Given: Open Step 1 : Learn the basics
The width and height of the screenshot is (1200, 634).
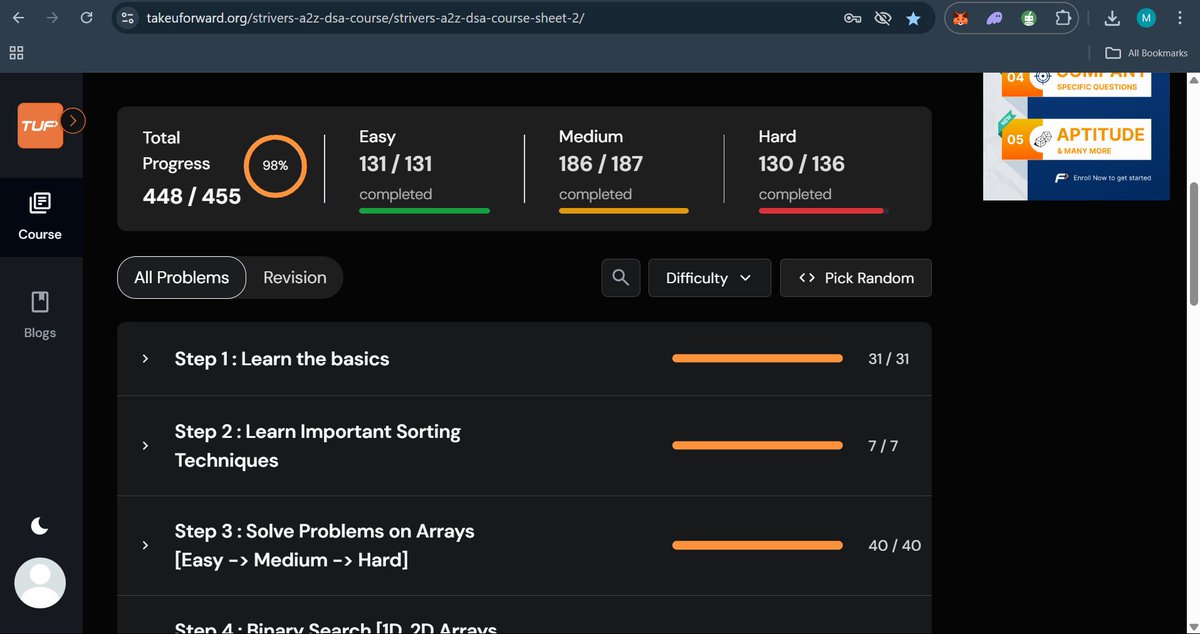Looking at the screenshot, I should pyautogui.click(x=282, y=359).
